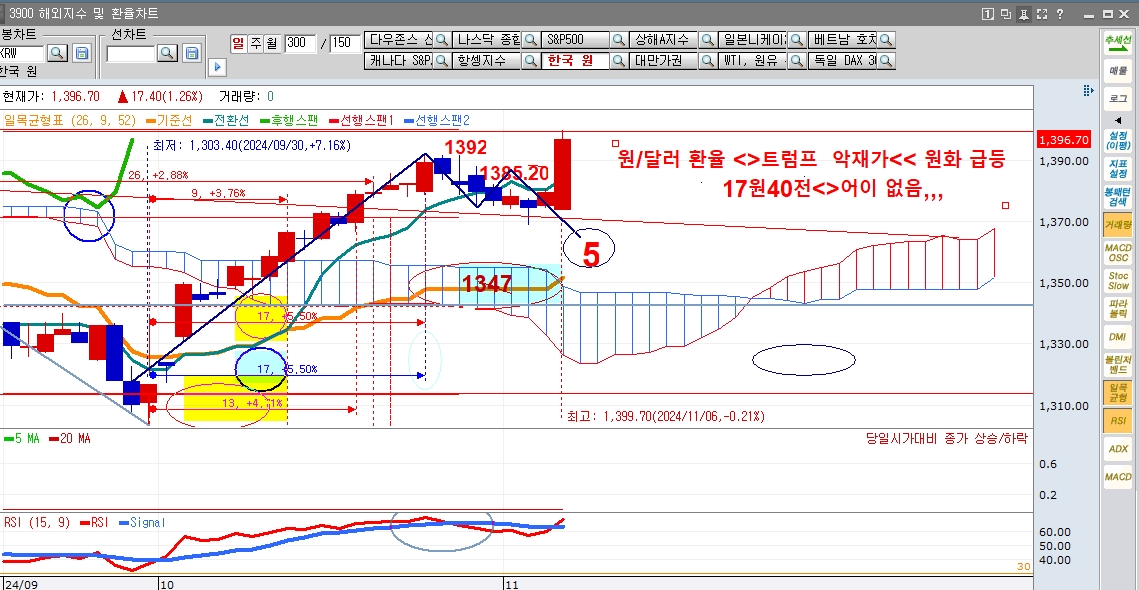The image size is (1139, 590).
Task: Click the search icon beside 나스닥 종합
Action: pyautogui.click(x=531, y=40)
